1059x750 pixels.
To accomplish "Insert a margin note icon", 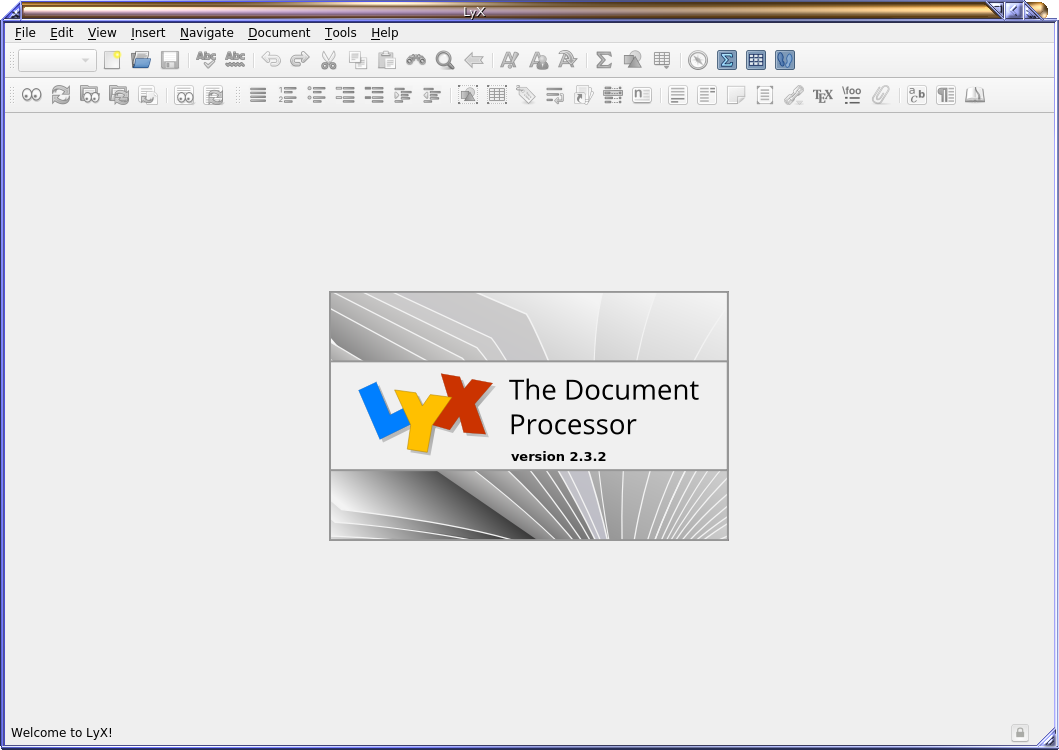I will click(707, 95).
